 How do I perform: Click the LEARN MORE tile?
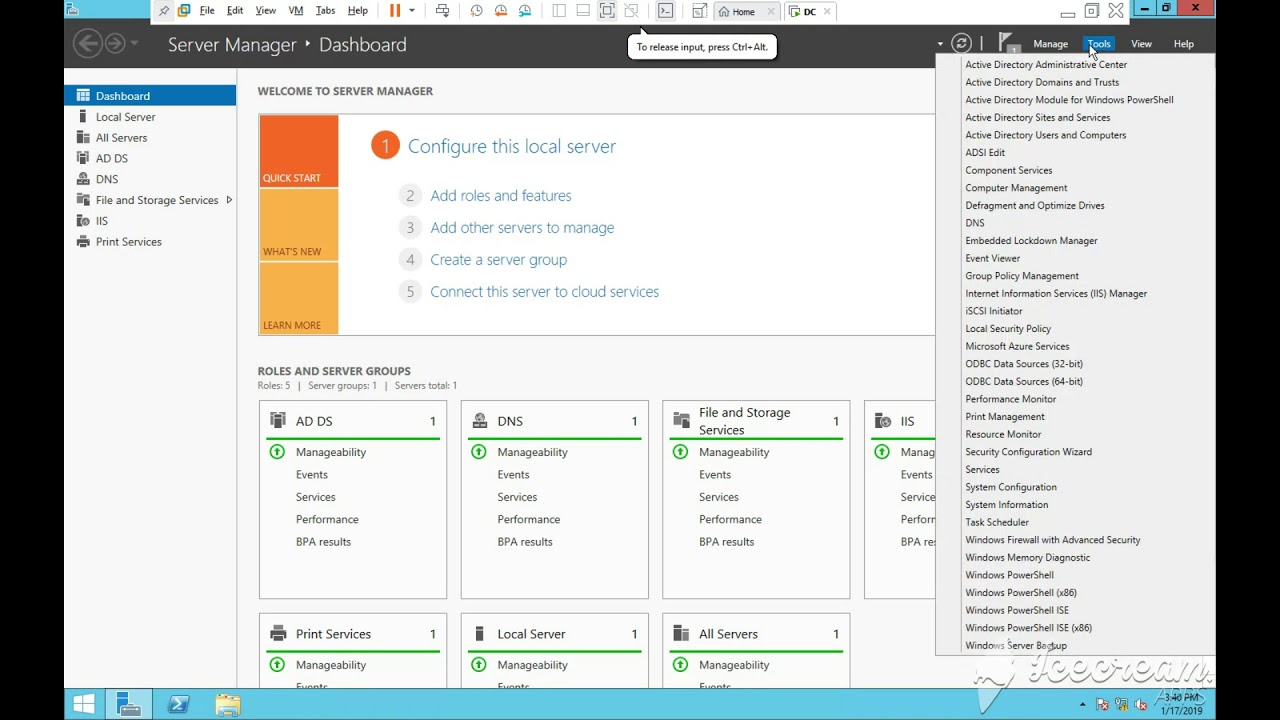tap(298, 298)
